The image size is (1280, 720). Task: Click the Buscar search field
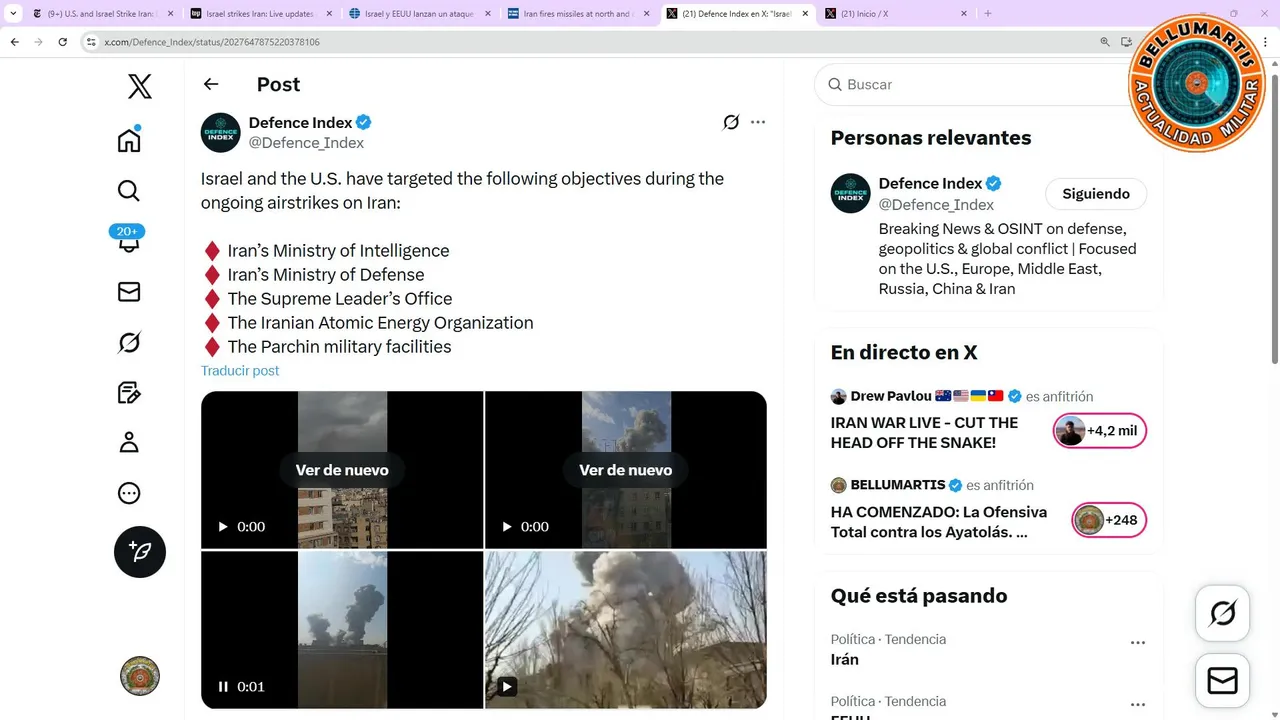tap(980, 85)
